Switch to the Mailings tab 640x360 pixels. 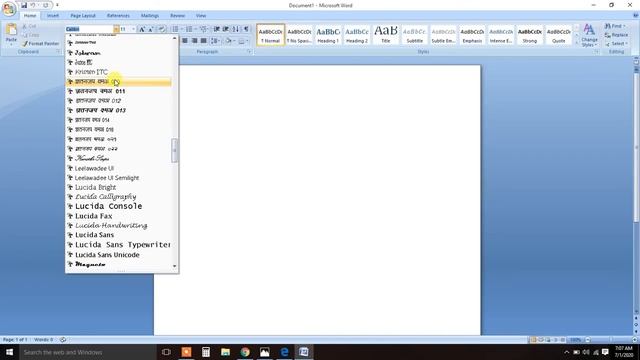click(x=150, y=16)
